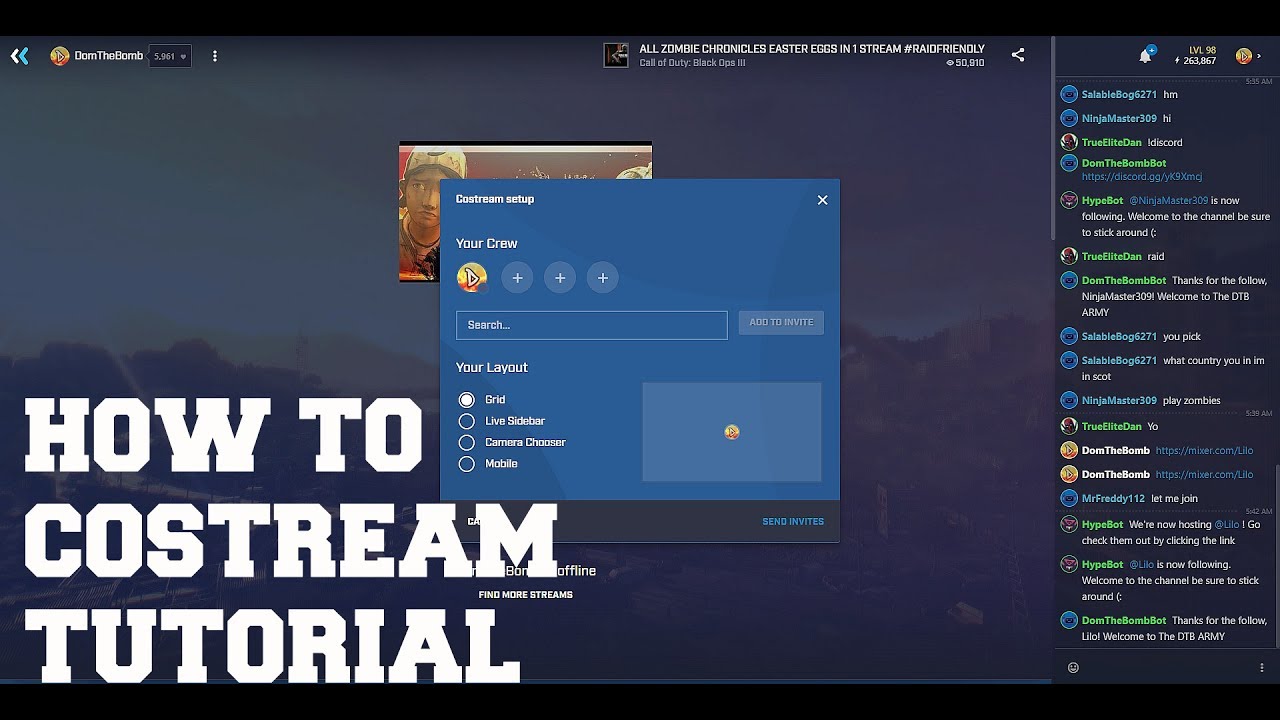Click the crew leader avatar in Your Crew
Image resolution: width=1280 pixels, height=720 pixels.
tap(472, 278)
